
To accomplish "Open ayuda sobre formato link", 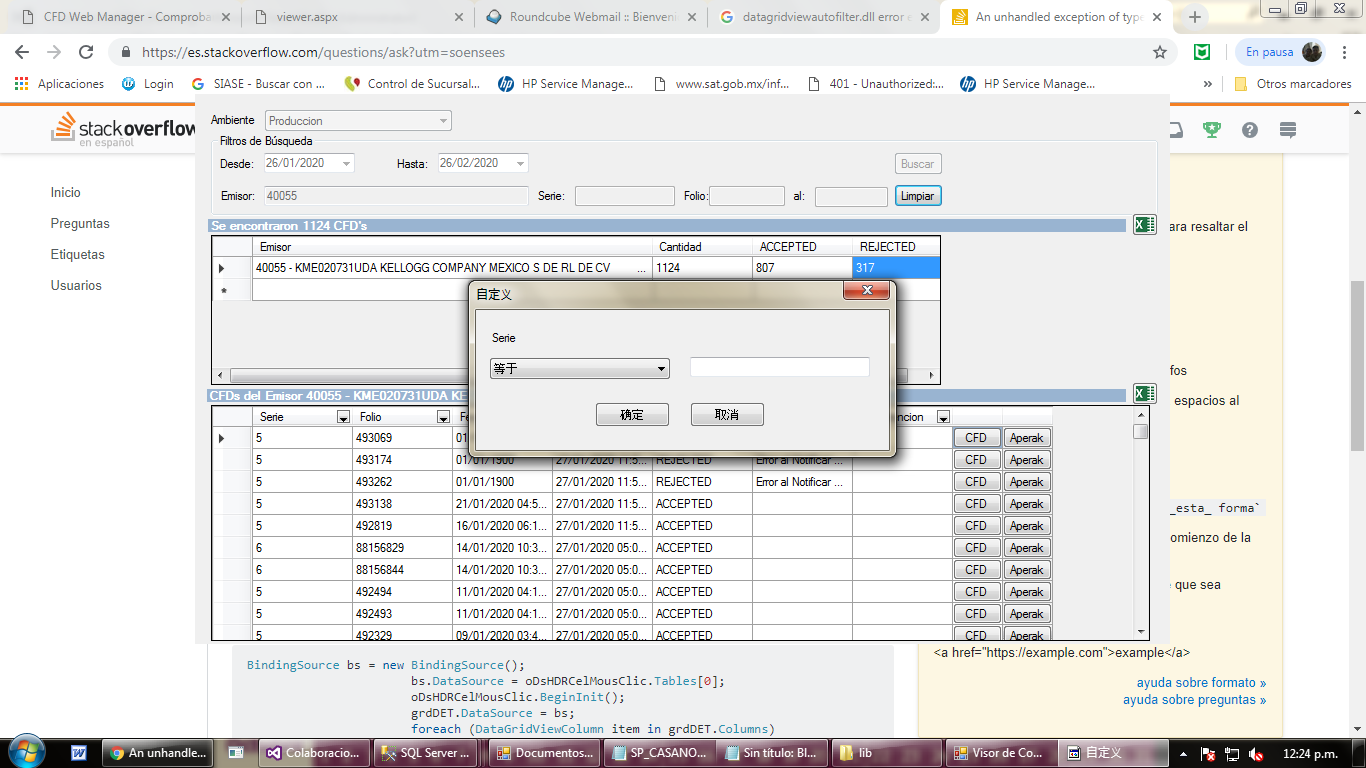I will 1201,683.
